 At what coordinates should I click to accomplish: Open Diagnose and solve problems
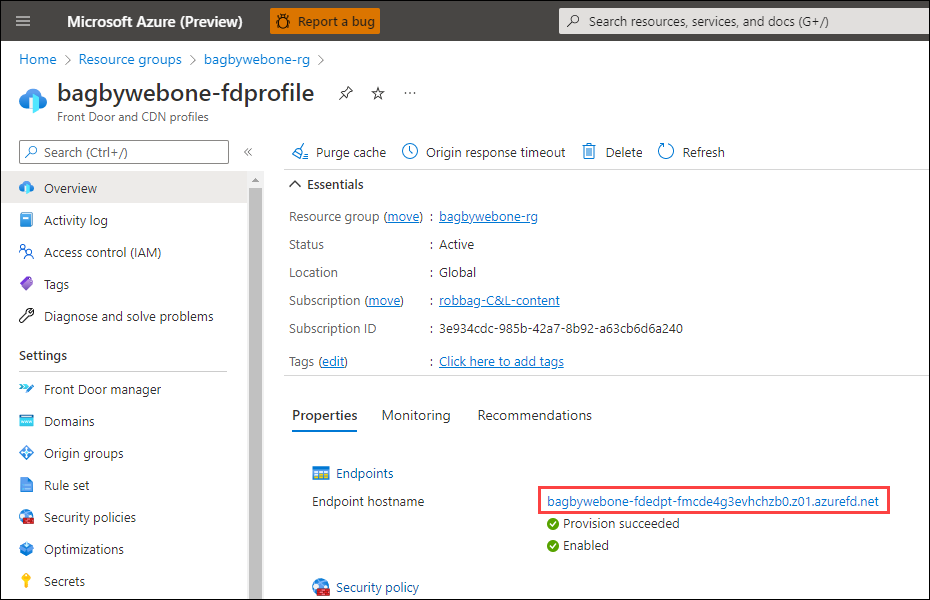(x=128, y=317)
